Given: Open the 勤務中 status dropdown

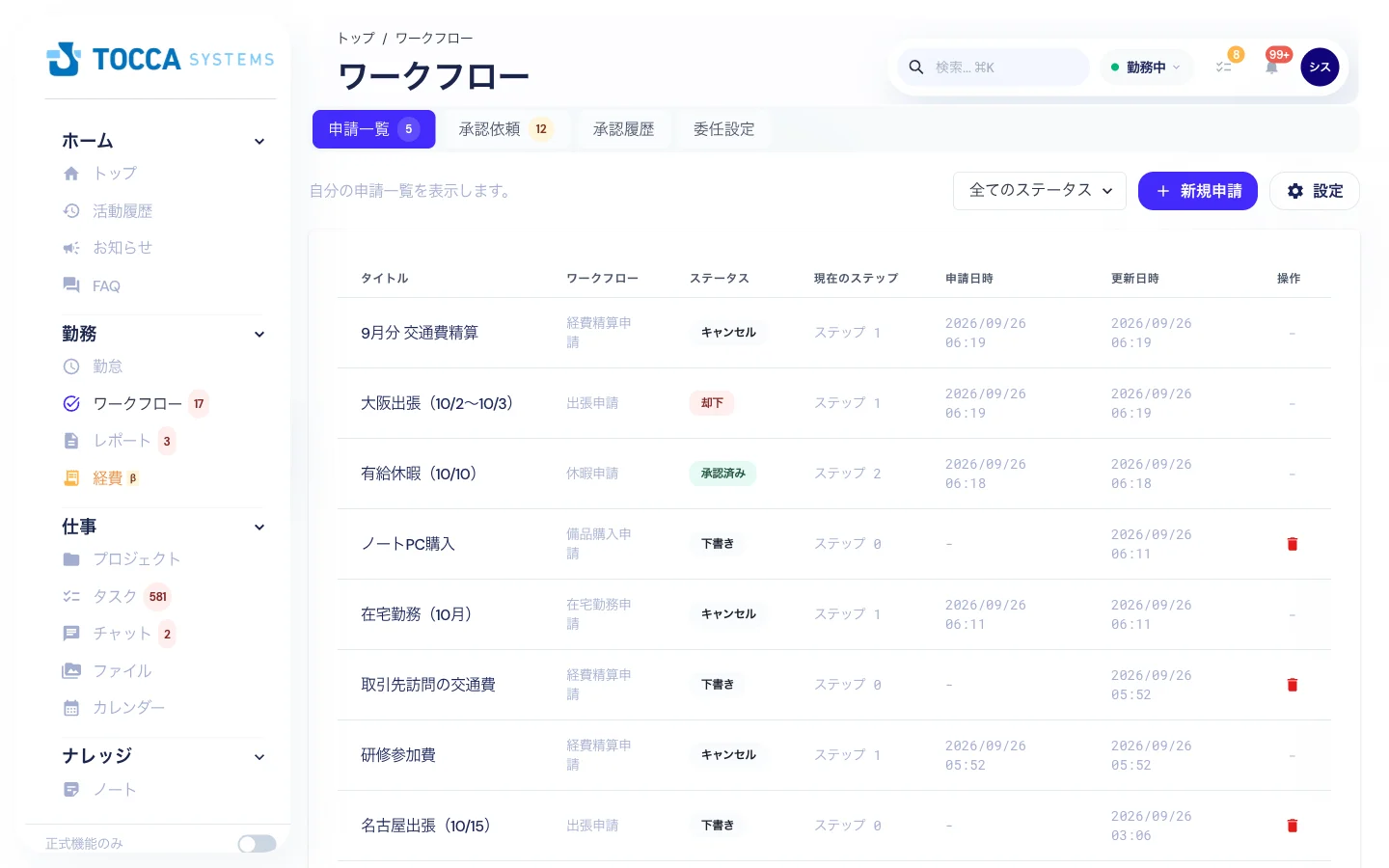Looking at the screenshot, I should click(x=1146, y=68).
